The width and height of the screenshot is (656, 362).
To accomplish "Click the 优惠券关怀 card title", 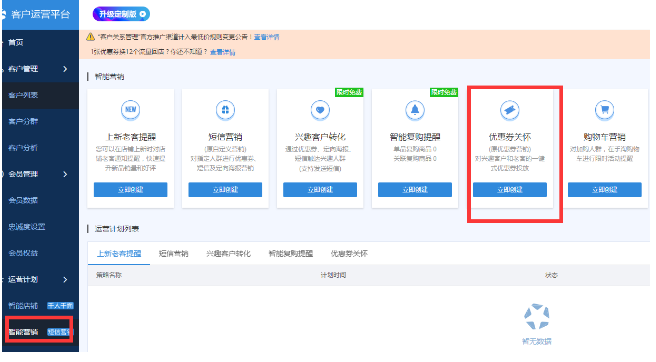I will click(x=510, y=137).
